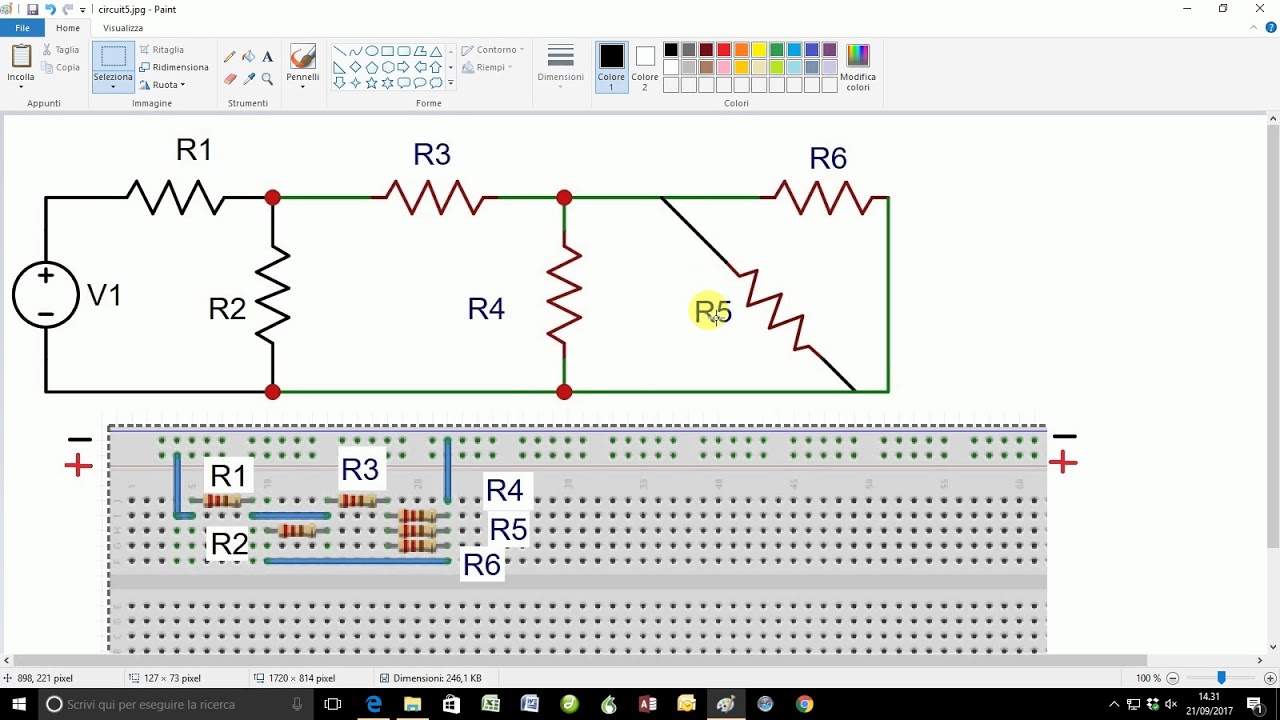Pick the green color swatch
The width and height of the screenshot is (1280, 720).
click(777, 50)
